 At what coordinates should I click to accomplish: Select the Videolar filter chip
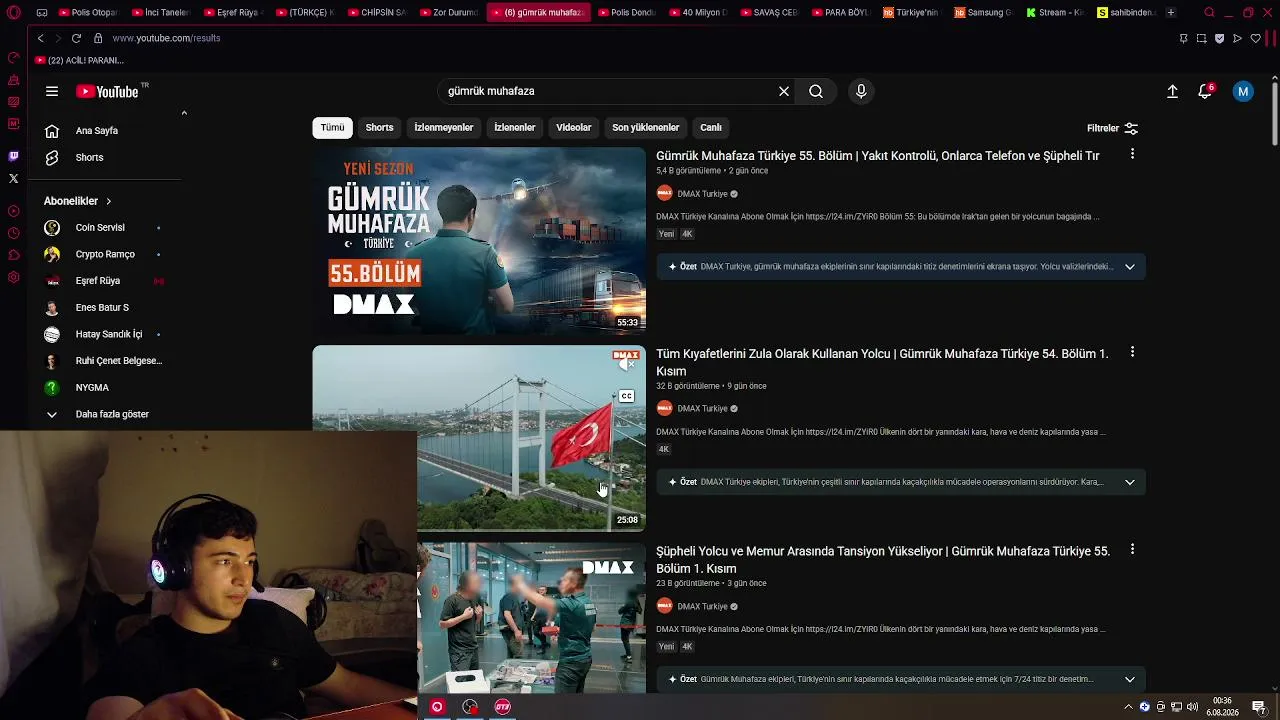(x=574, y=128)
